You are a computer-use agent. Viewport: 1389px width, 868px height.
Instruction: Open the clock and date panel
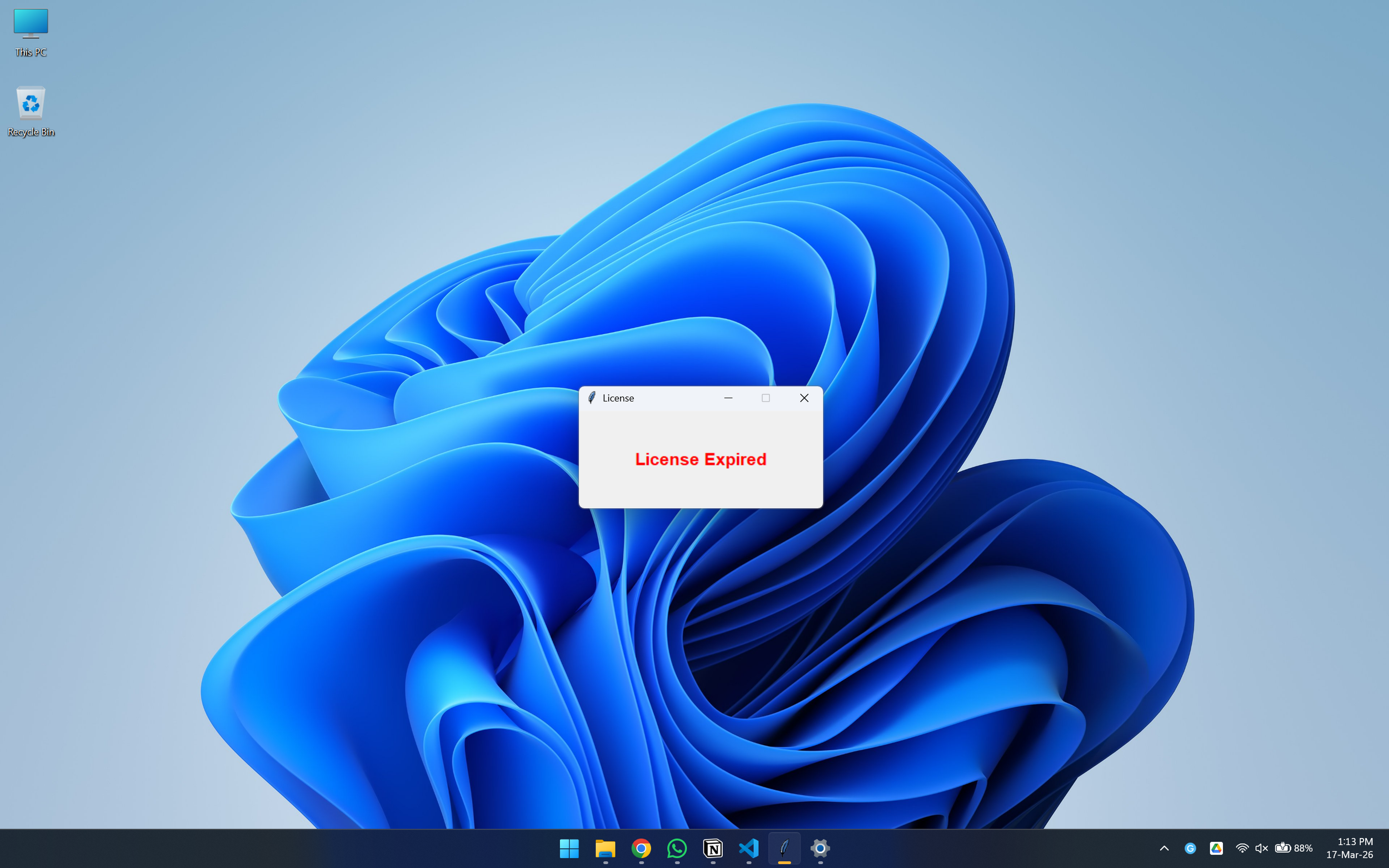tap(1349, 848)
